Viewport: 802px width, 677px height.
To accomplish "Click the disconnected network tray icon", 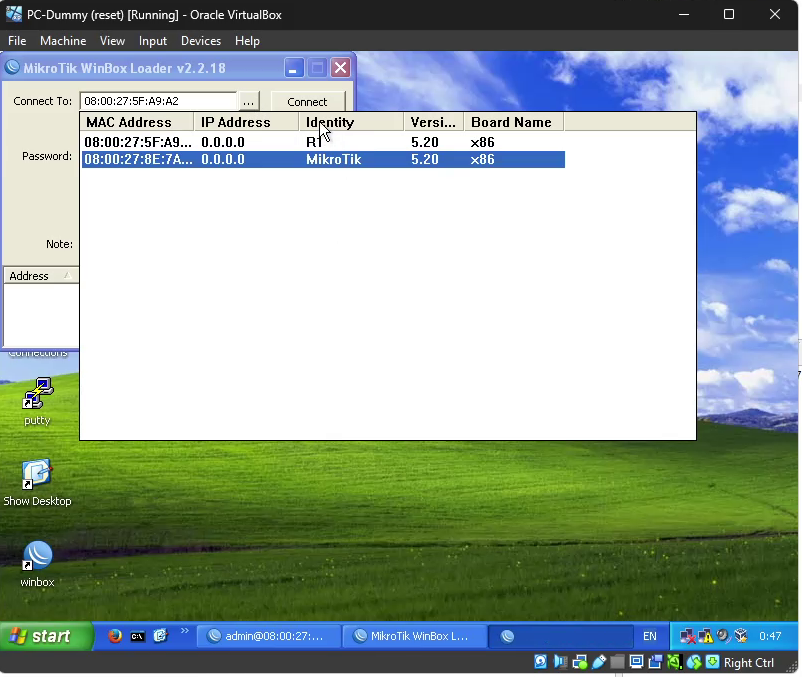I will pyautogui.click(x=687, y=637).
